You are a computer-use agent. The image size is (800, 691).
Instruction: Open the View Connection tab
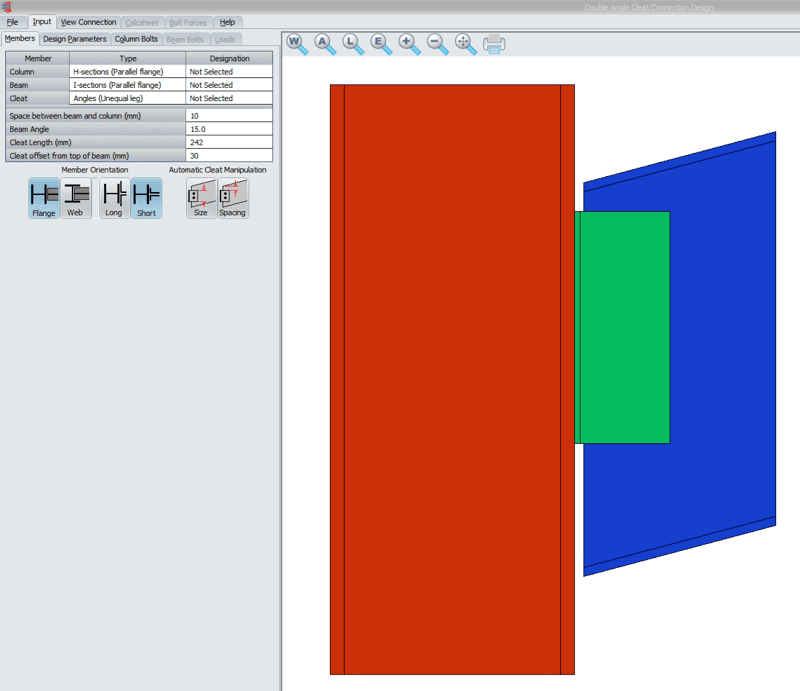[88, 22]
